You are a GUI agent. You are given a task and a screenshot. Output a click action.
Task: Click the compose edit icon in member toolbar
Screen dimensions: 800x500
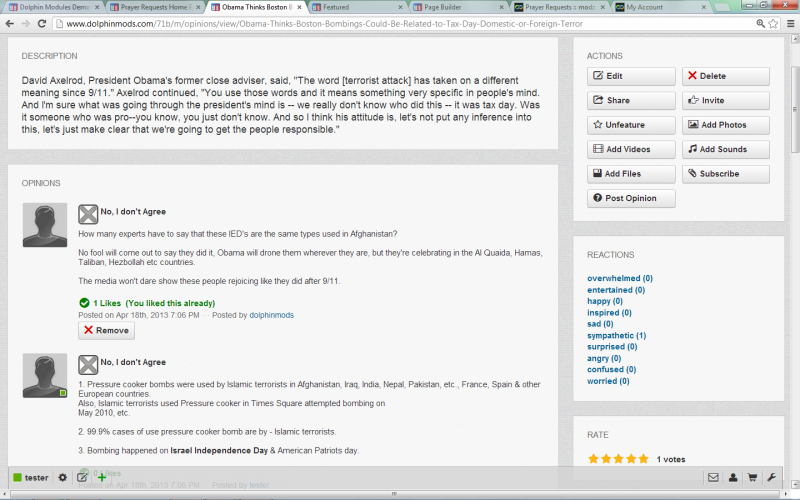coord(82,478)
